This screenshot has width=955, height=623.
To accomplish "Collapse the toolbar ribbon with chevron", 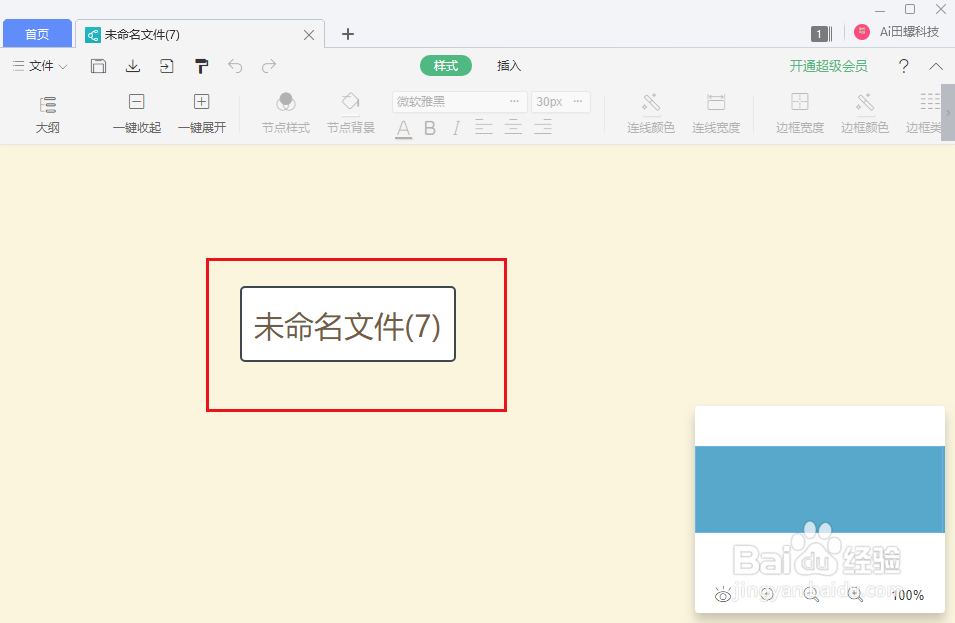I will pyautogui.click(x=936, y=66).
